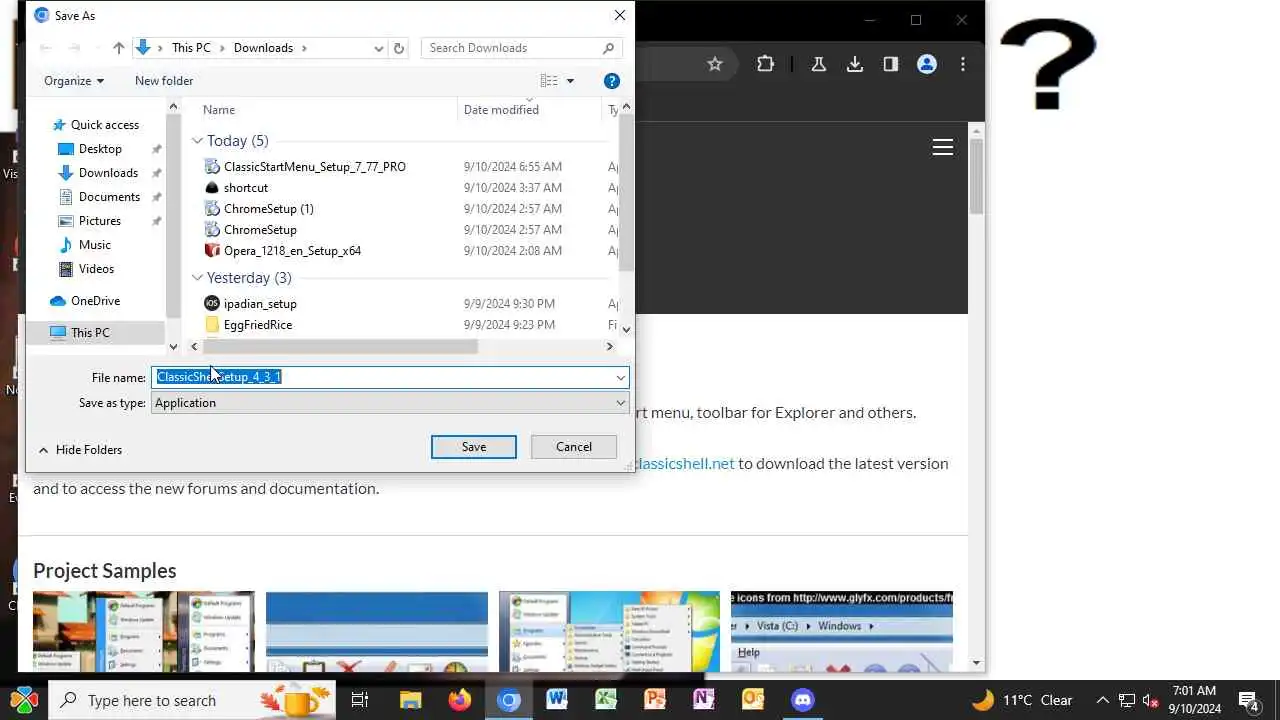This screenshot has width=1280, height=720.
Task: Select This PC in navigation pane
Action: tap(90, 333)
